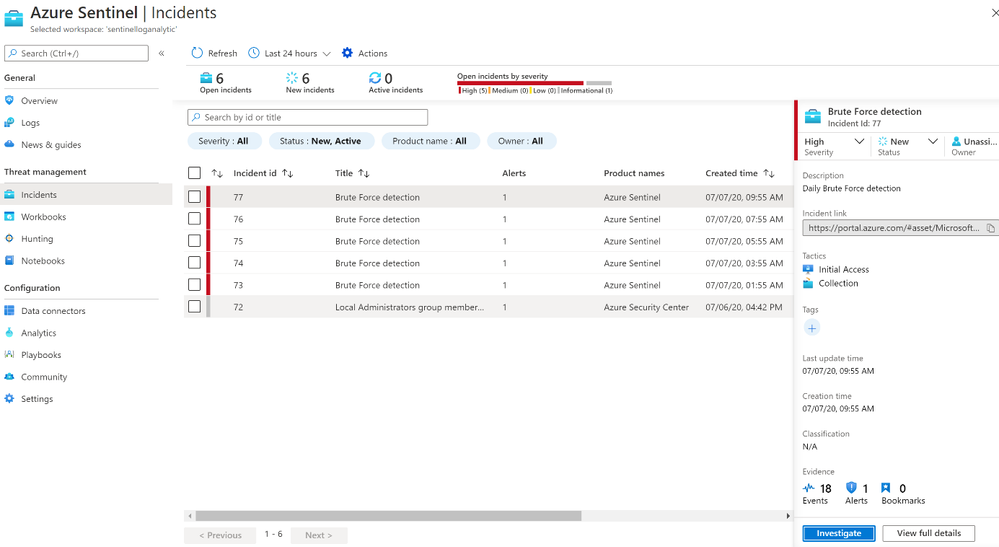Click the Active incidents sync icon
Image resolution: width=999 pixels, height=547 pixels.
[x=375, y=78]
